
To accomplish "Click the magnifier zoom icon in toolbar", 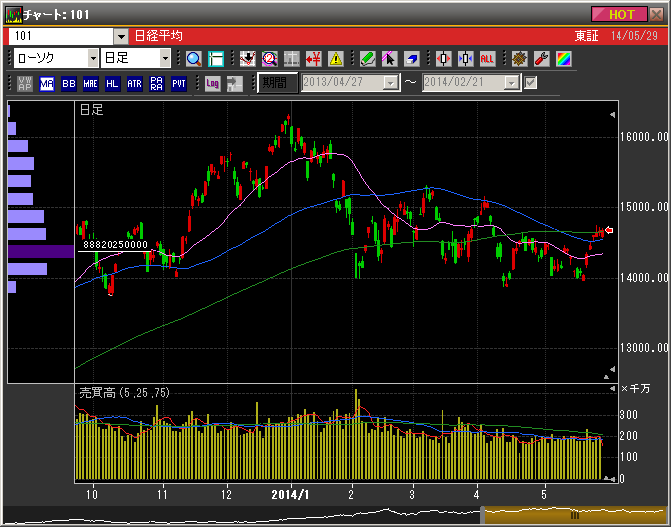I will 194,58.
